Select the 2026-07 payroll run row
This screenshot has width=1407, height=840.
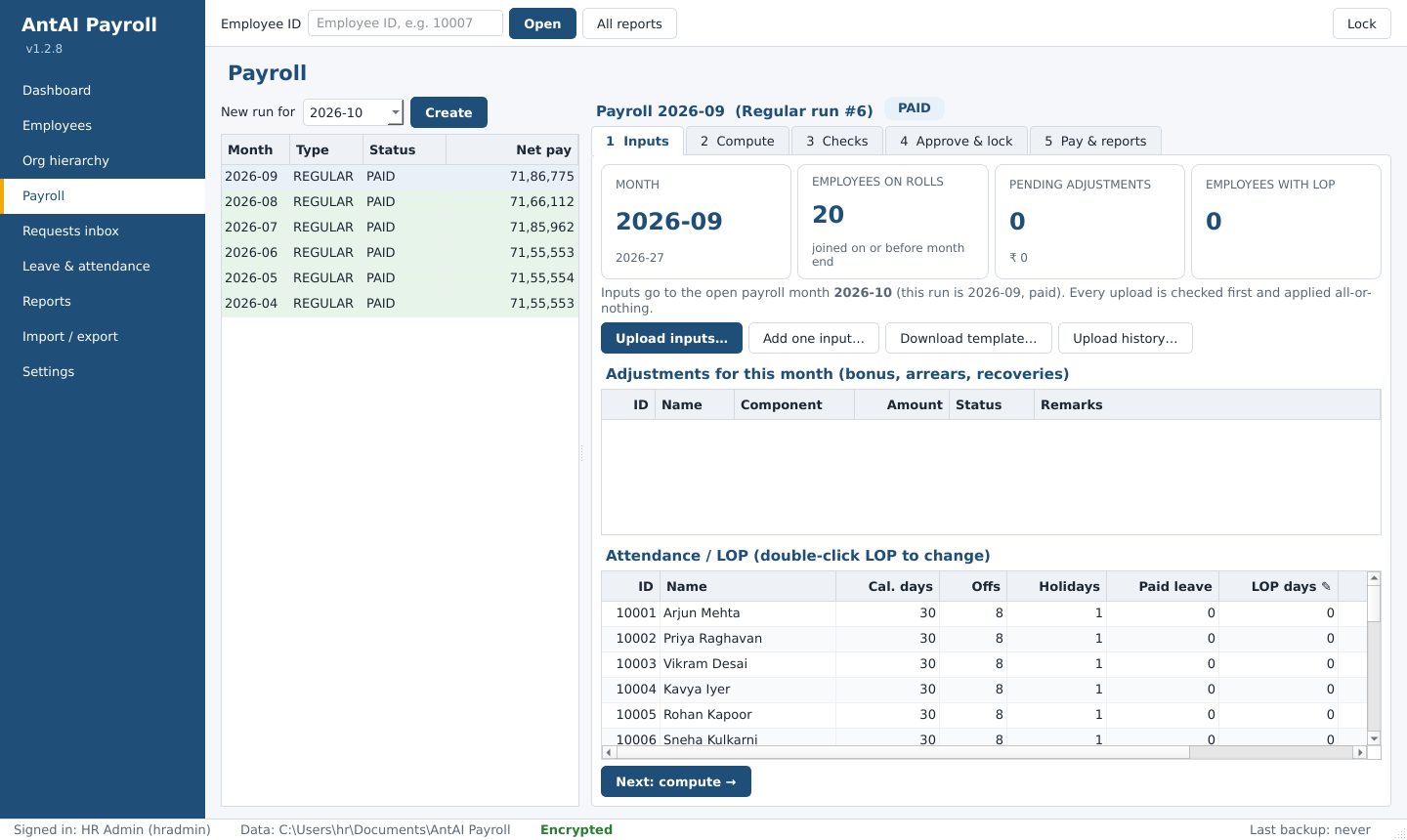pyautogui.click(x=400, y=228)
